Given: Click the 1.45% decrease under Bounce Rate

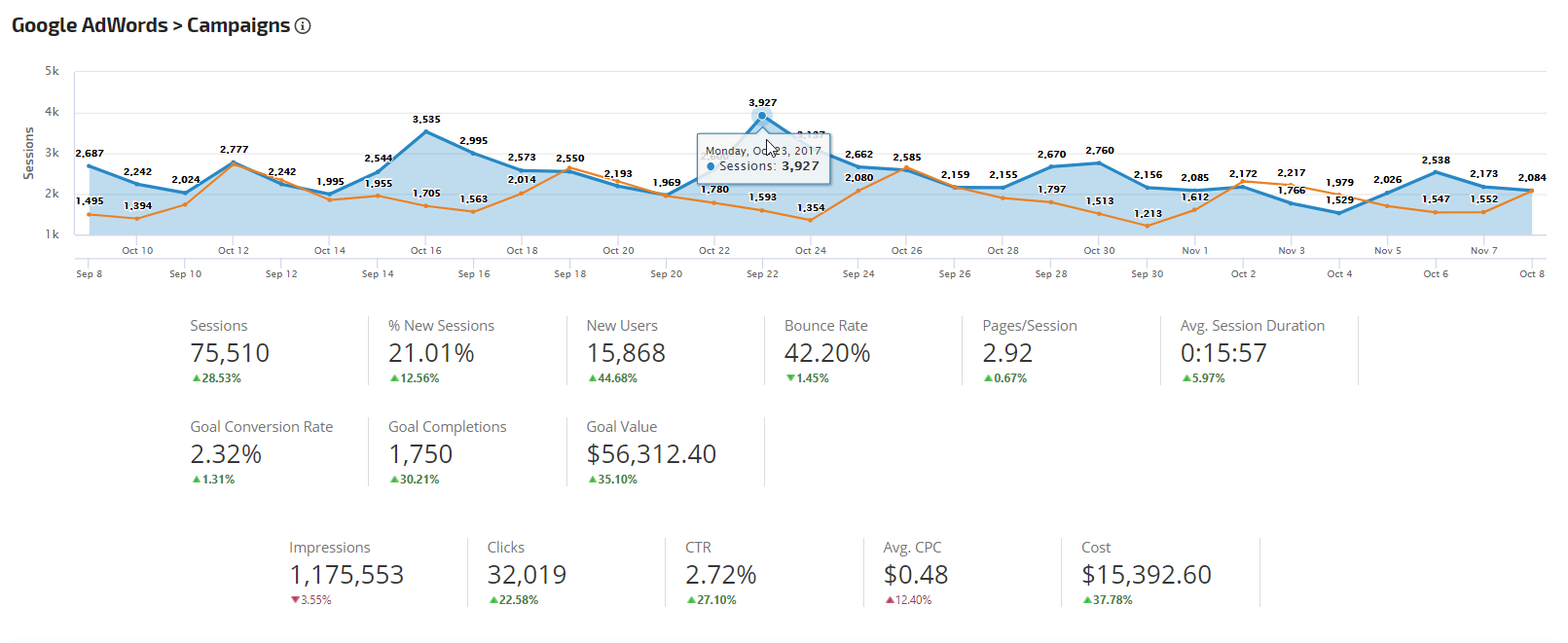Looking at the screenshot, I should click(x=808, y=378).
